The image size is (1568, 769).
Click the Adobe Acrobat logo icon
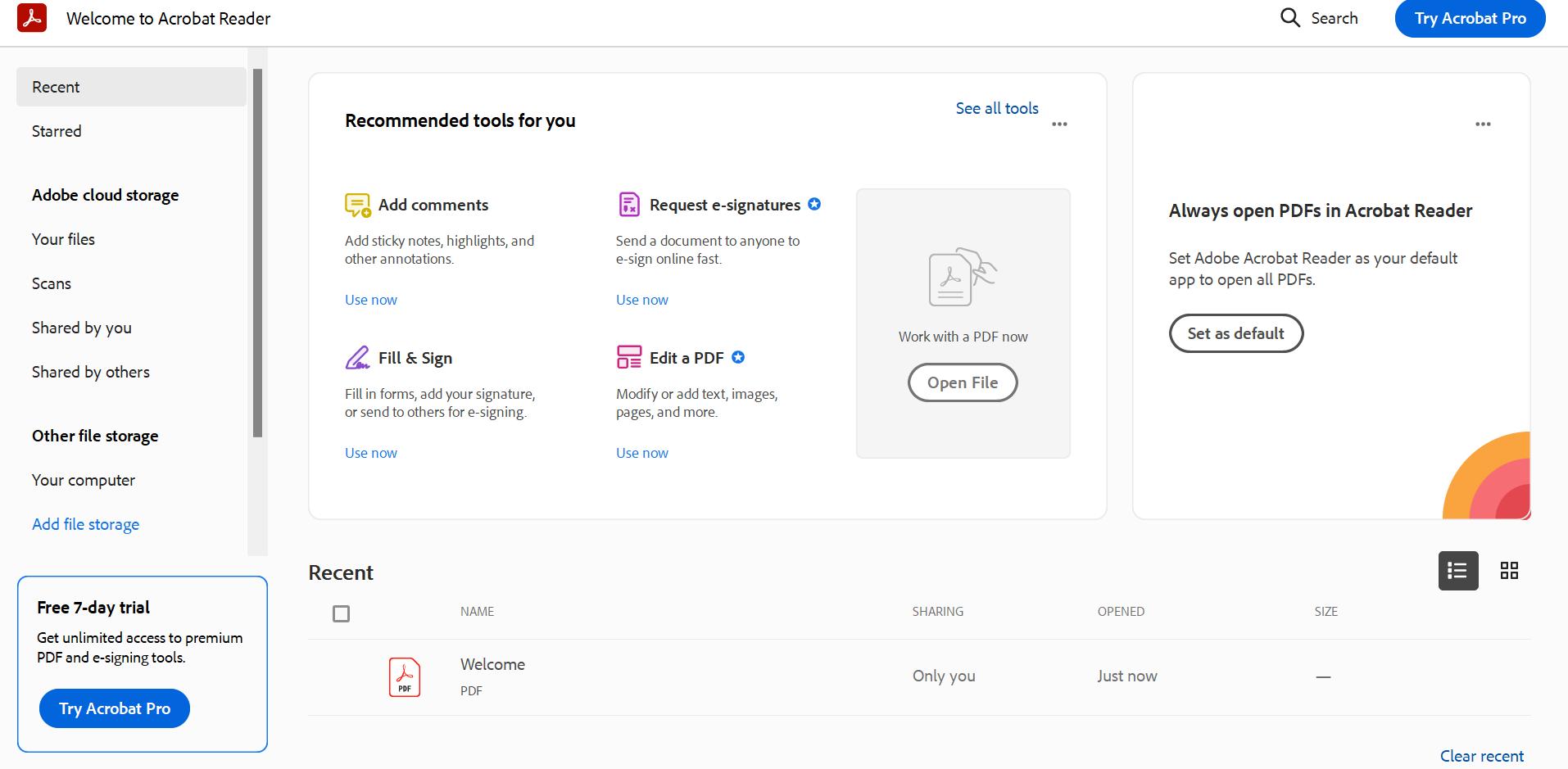(32, 17)
